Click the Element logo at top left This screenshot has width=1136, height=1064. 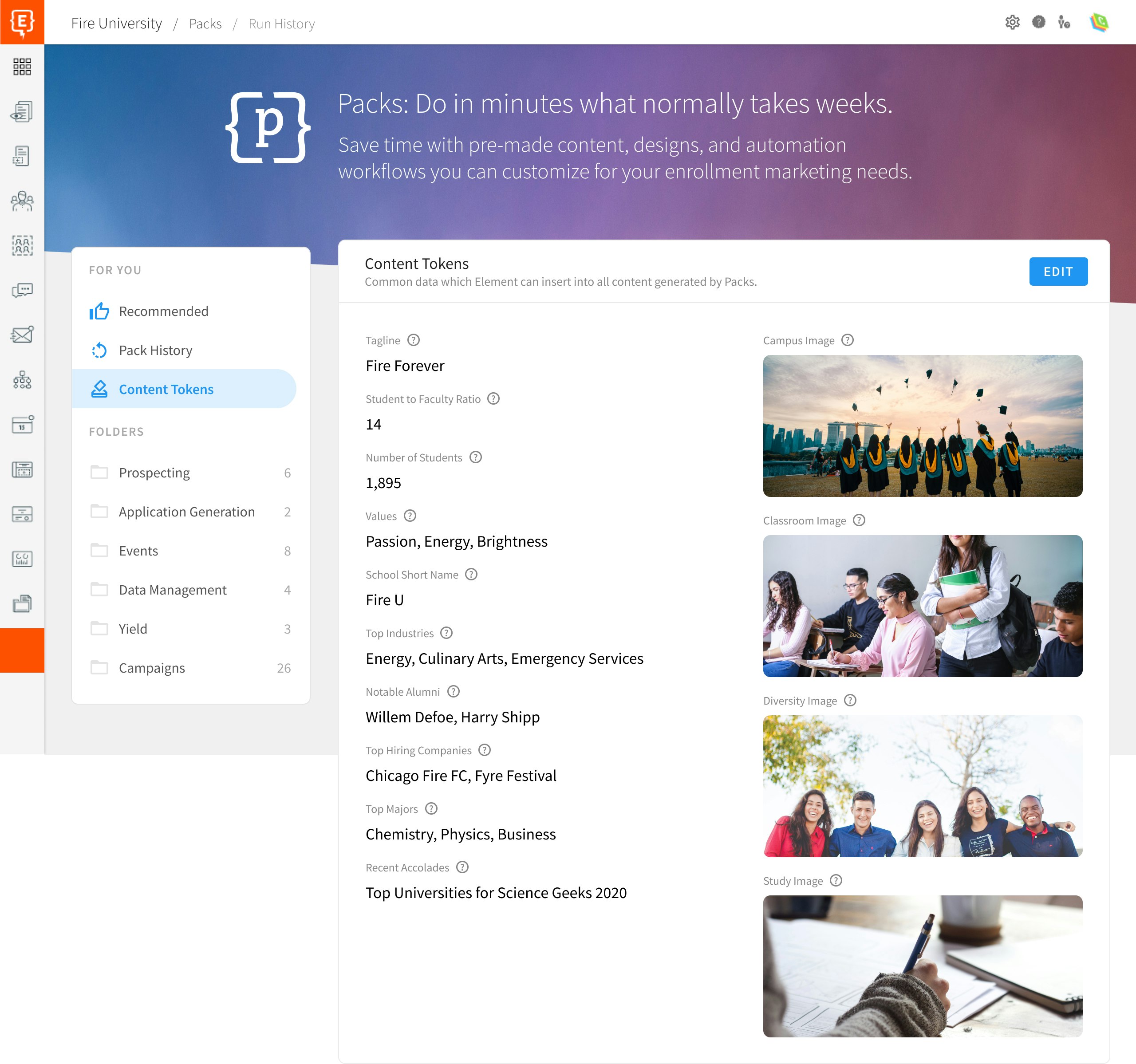pyautogui.click(x=22, y=22)
